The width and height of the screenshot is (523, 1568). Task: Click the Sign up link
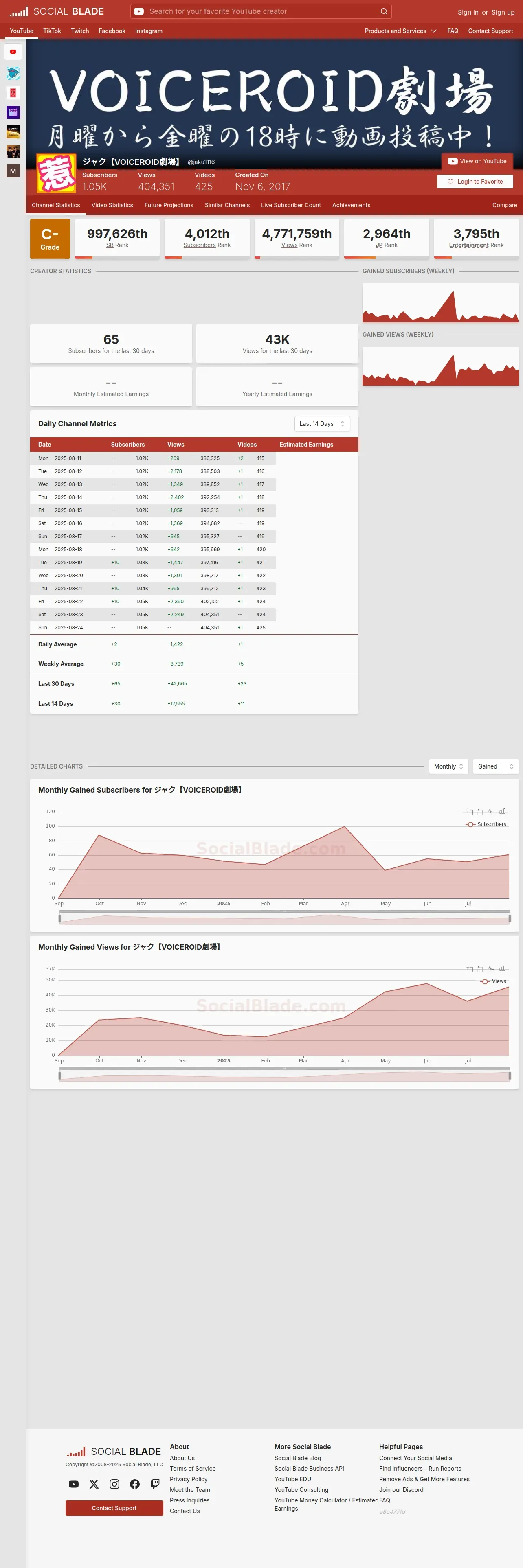pos(503,12)
